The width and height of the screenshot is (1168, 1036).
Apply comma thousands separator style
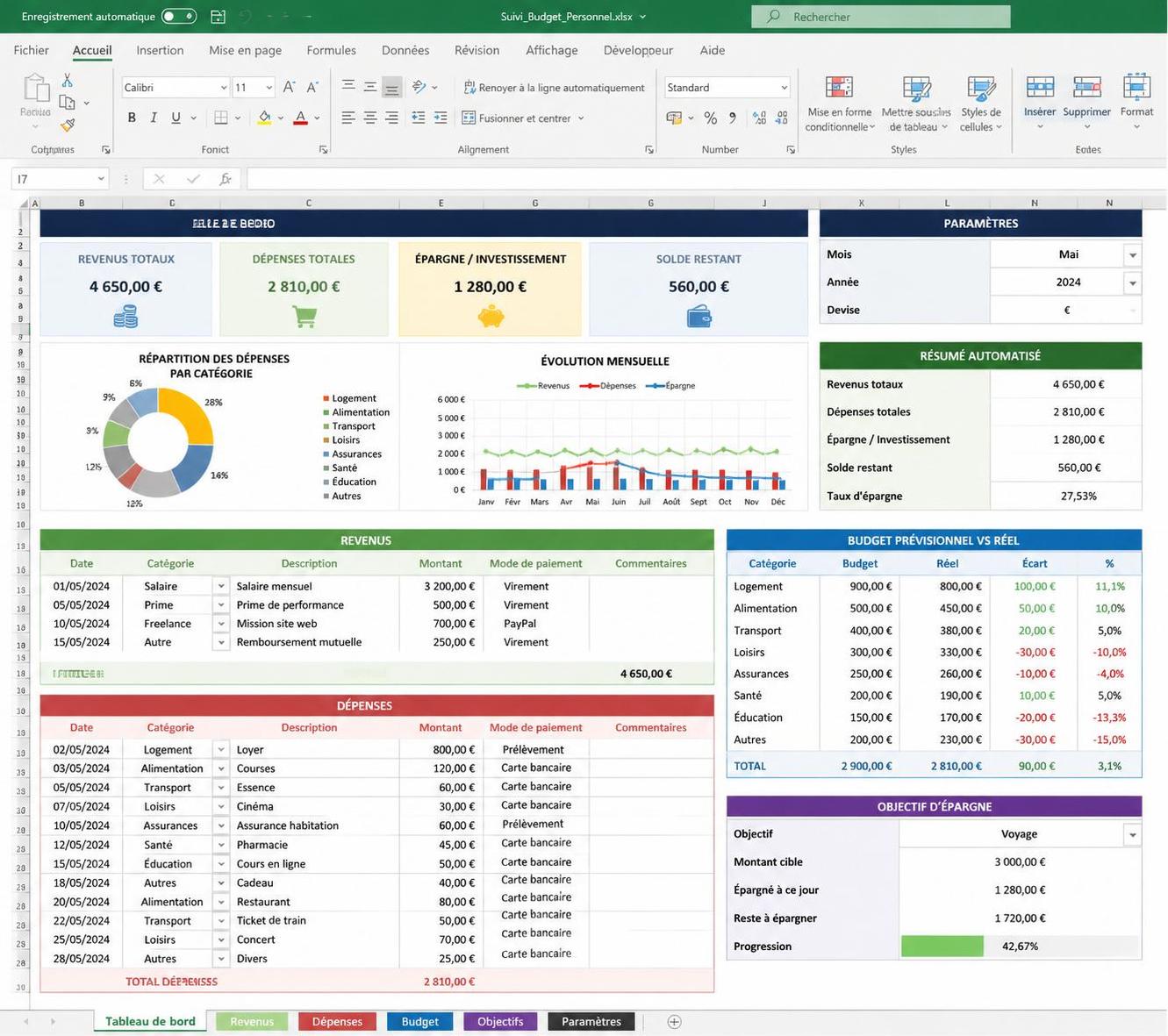click(x=733, y=118)
